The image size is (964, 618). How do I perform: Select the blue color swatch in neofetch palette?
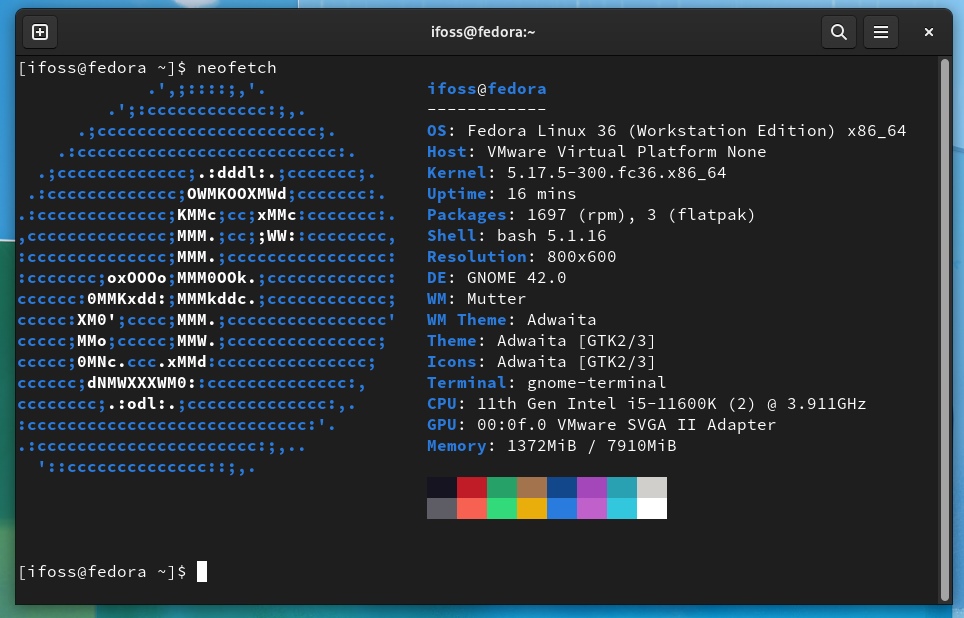pyautogui.click(x=562, y=488)
